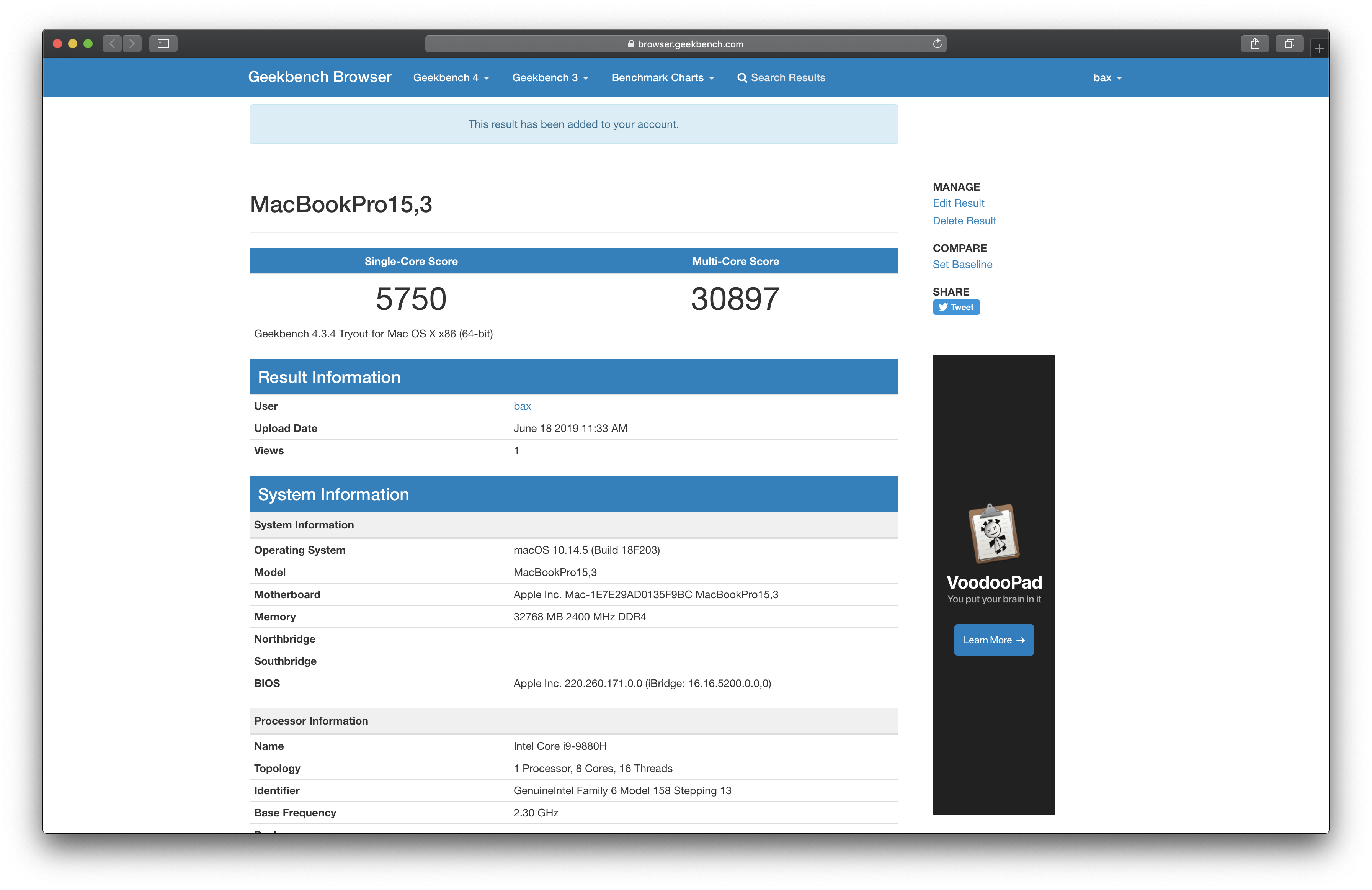Click the Delete Result link

pyautogui.click(x=964, y=221)
